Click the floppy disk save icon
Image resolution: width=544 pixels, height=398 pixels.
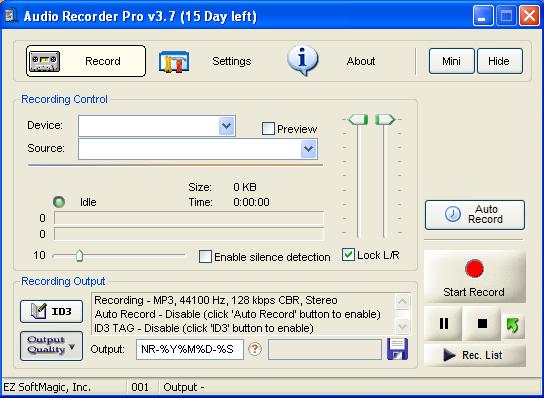pos(398,349)
